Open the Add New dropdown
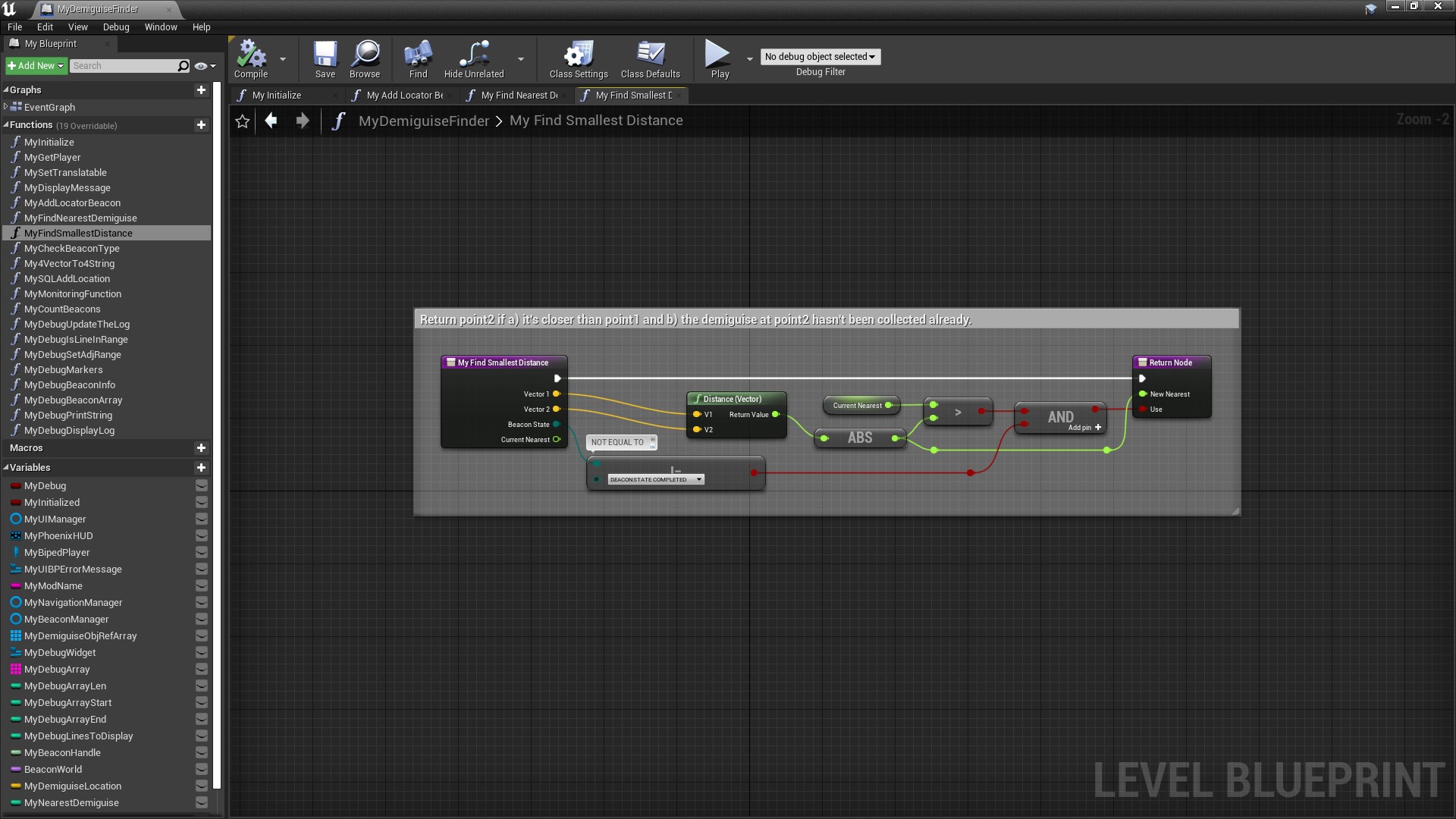1456x819 pixels. [36, 66]
